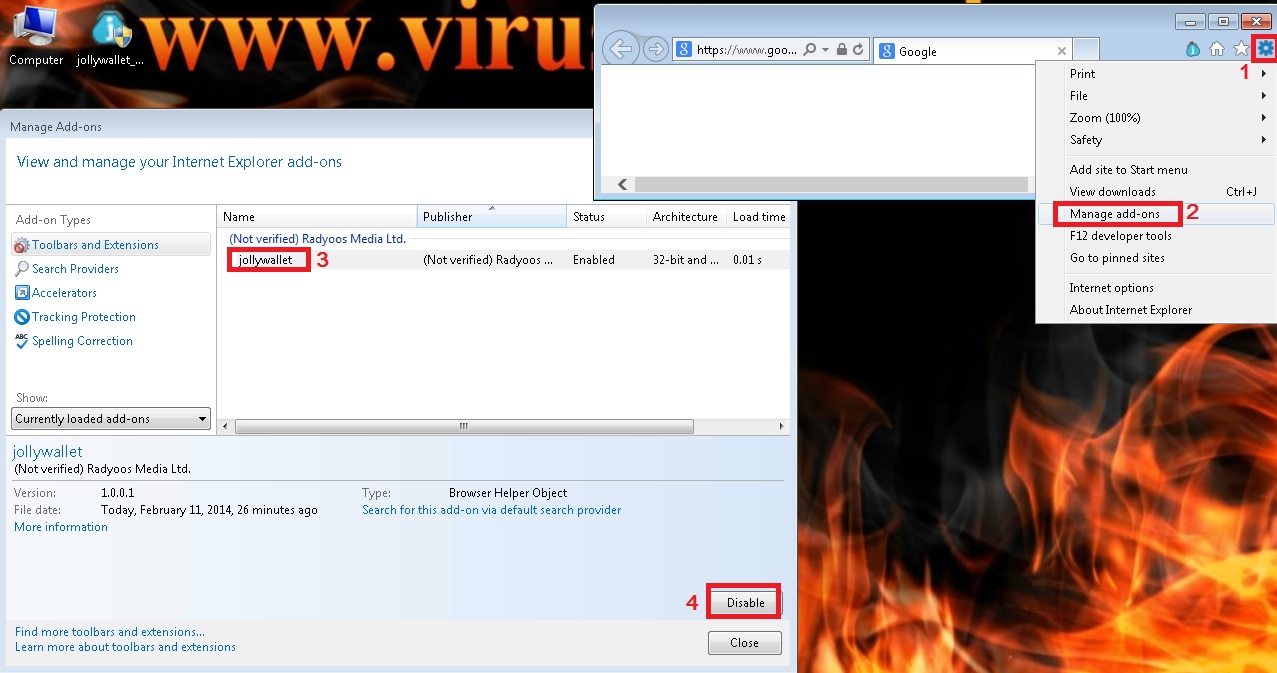Open the jollywallet installer desktop icon
This screenshot has width=1277, height=673.
[110, 37]
